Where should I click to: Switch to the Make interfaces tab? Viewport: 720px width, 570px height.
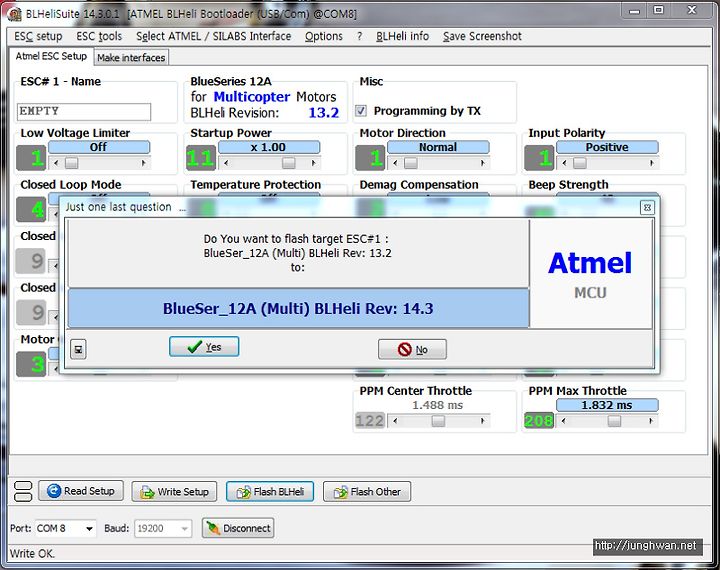(x=131, y=58)
